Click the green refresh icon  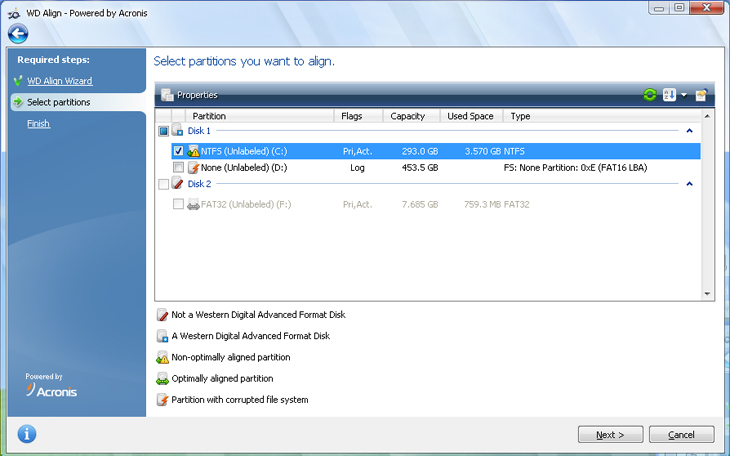click(650, 95)
